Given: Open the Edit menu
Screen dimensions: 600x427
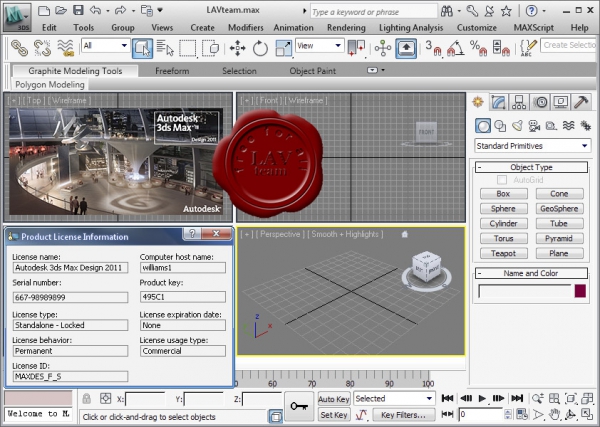Looking at the screenshot, I should pos(49,28).
